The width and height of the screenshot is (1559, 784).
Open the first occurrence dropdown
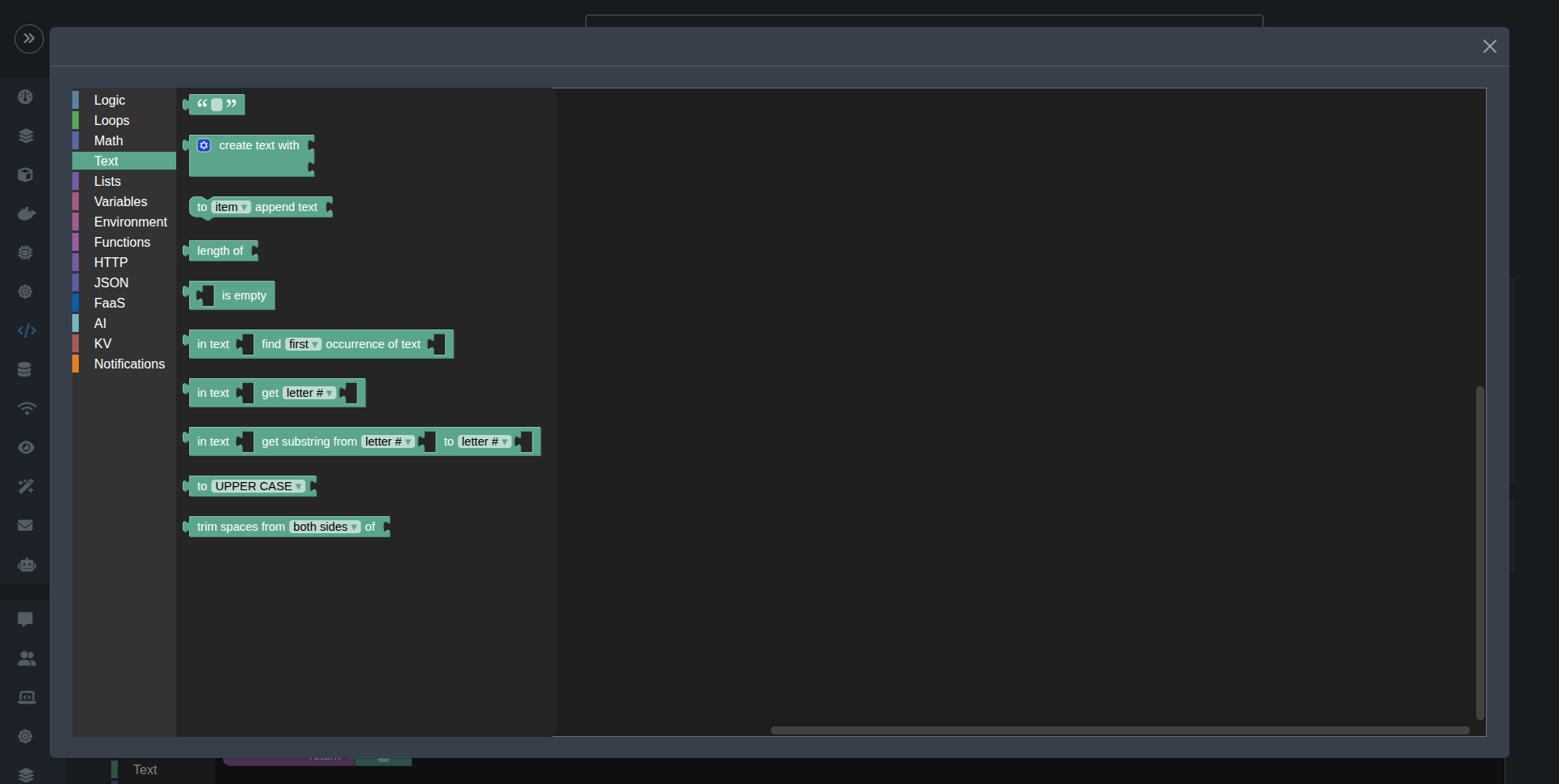coord(304,344)
